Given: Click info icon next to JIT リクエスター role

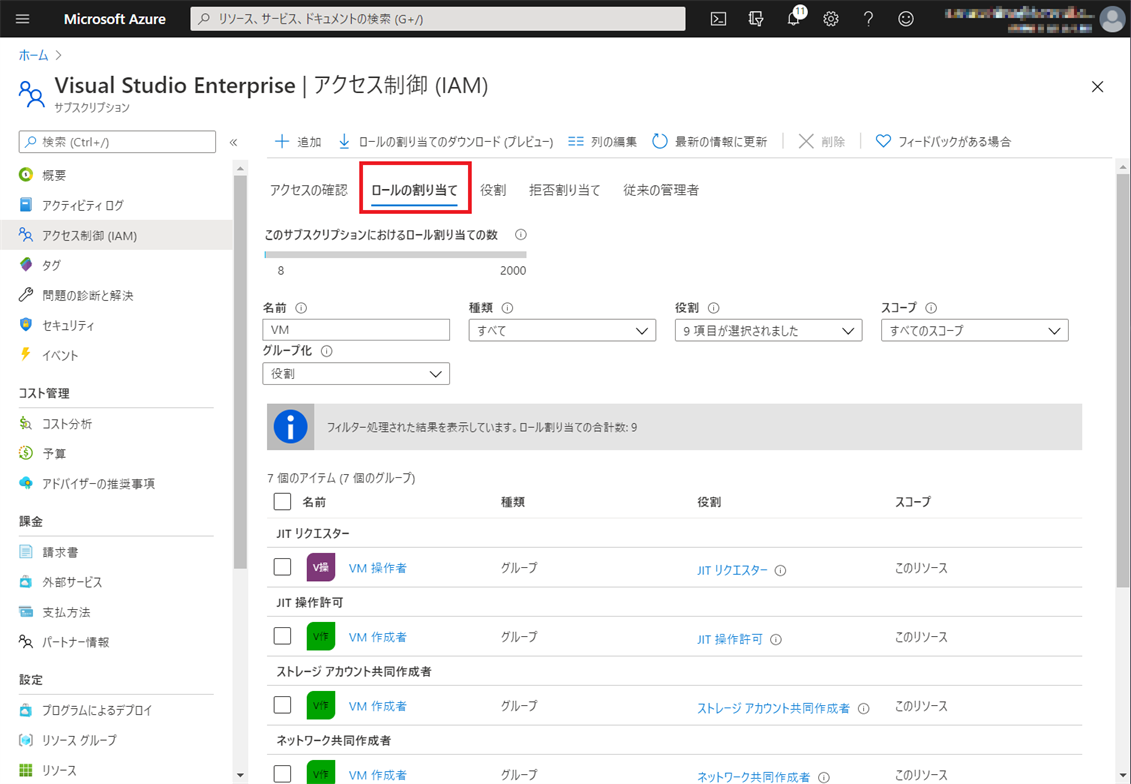Looking at the screenshot, I should coord(780,570).
